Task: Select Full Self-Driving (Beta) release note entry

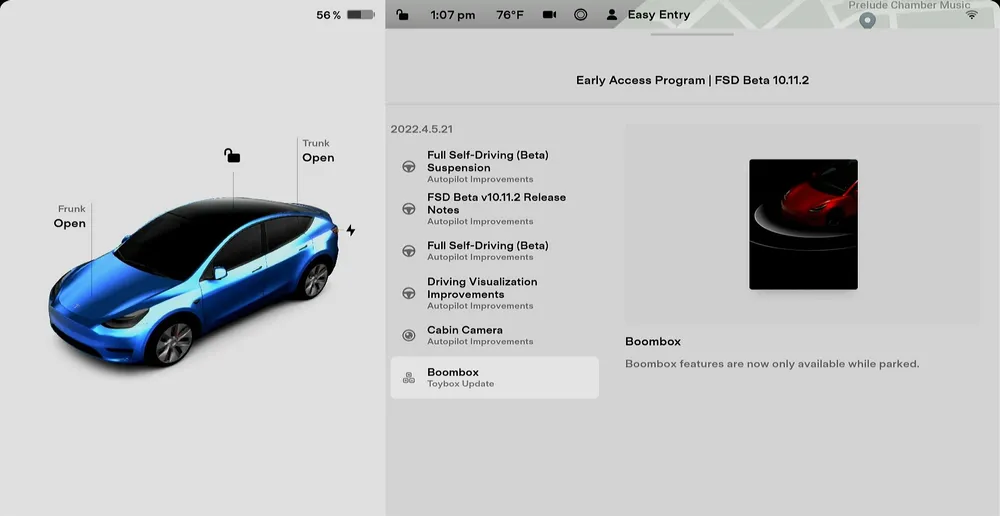Action: click(494, 251)
